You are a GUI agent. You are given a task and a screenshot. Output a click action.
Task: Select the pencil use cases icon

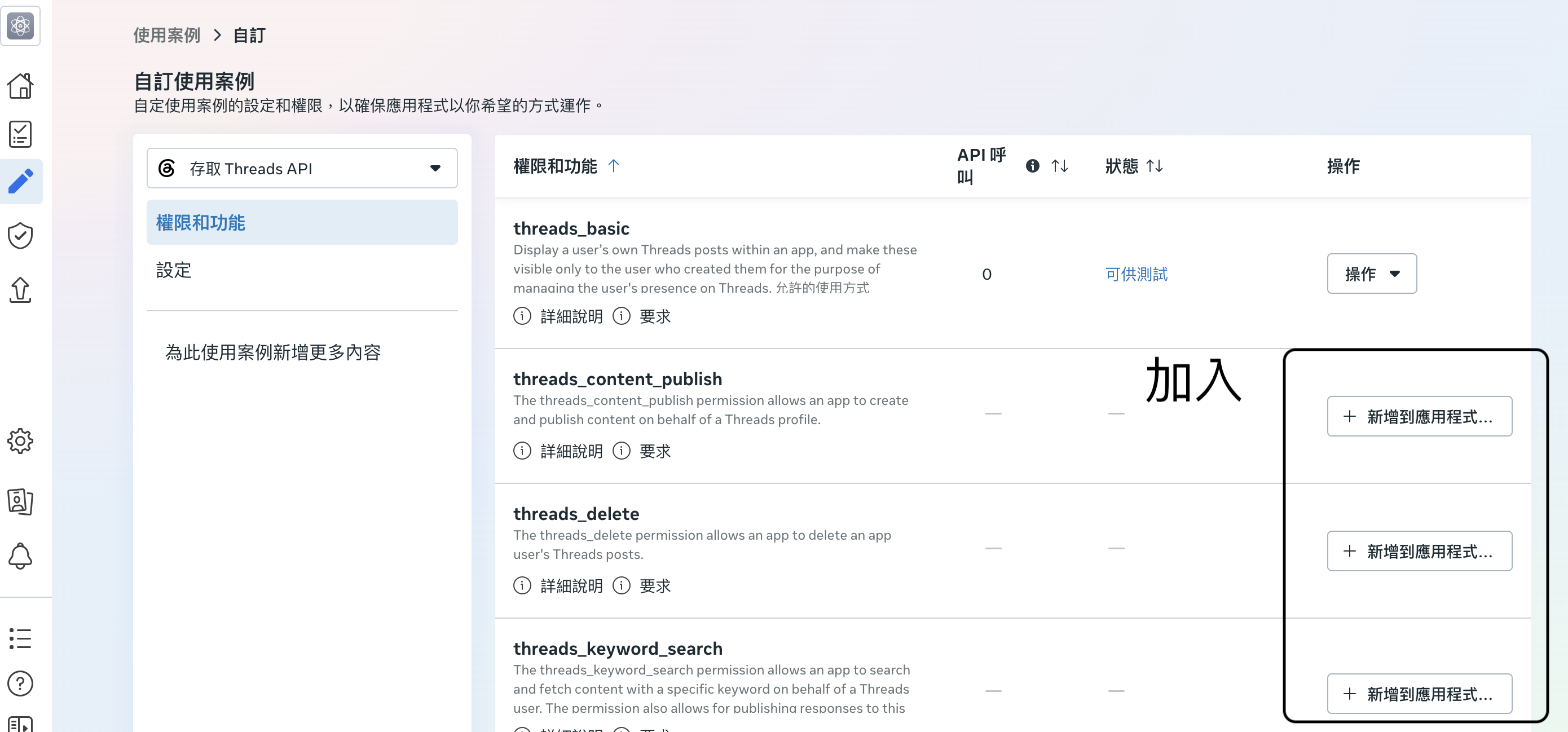click(21, 182)
